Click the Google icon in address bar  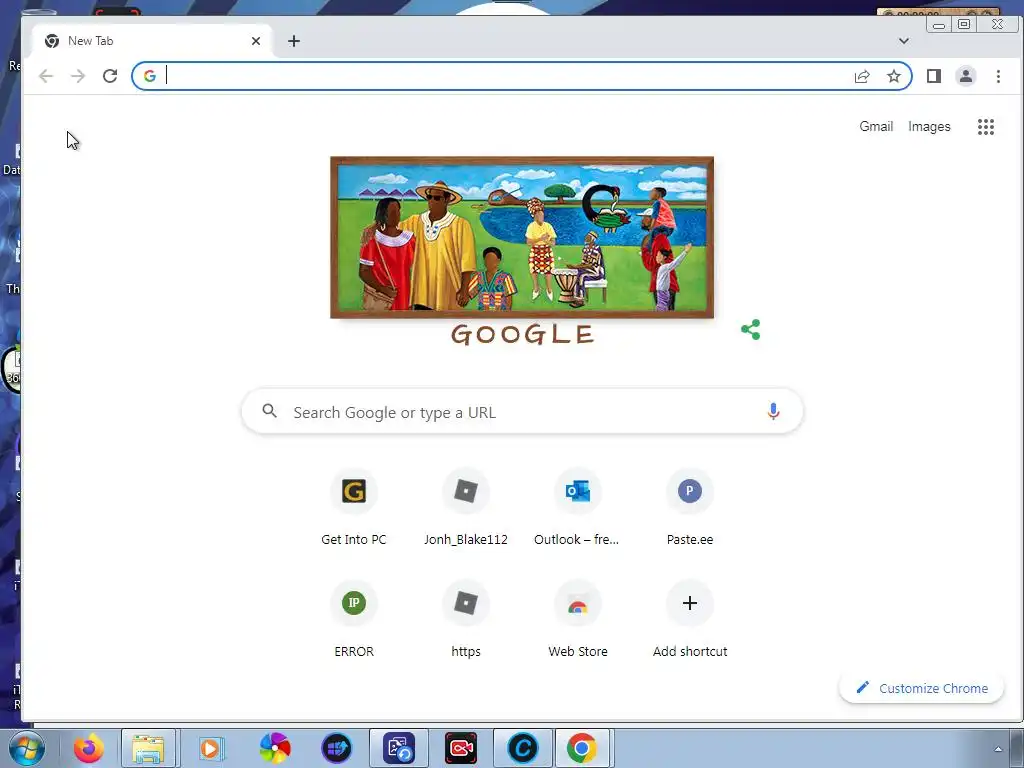150,76
